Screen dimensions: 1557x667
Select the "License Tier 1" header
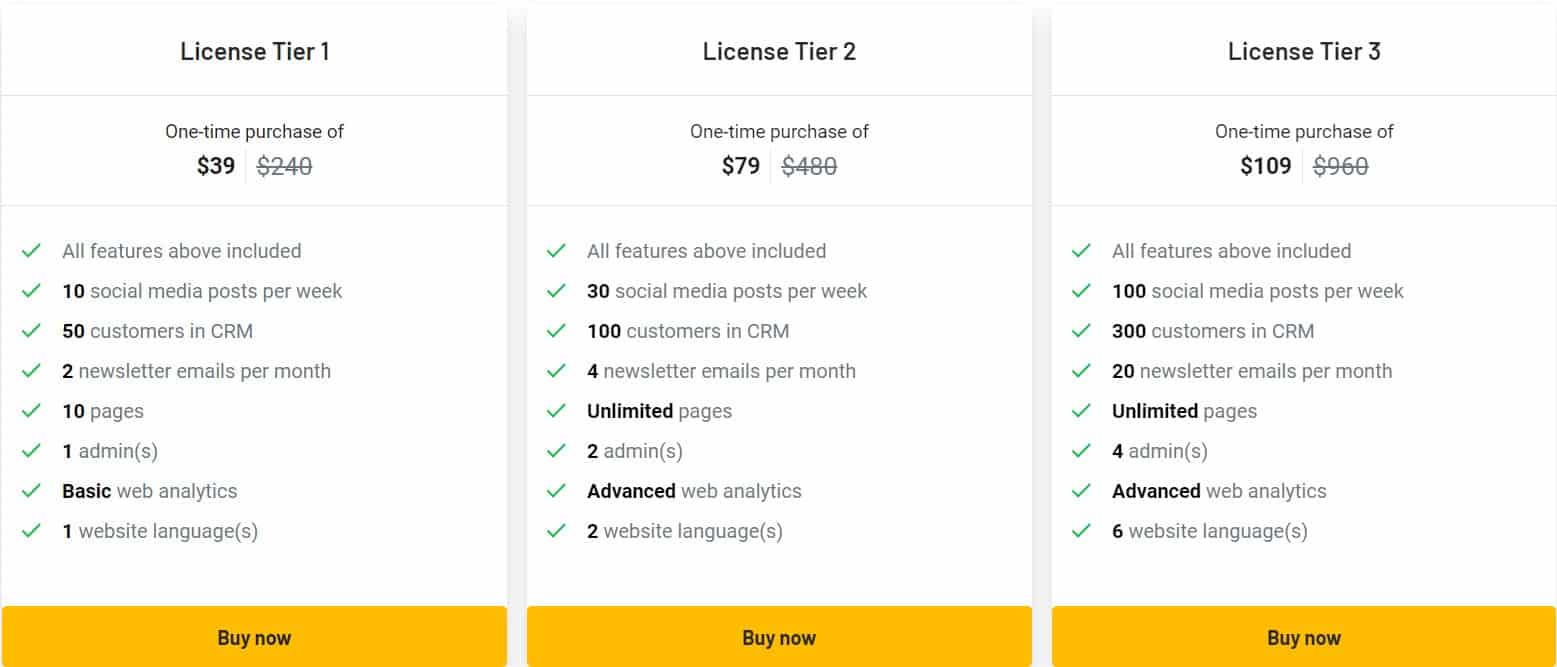tap(254, 51)
